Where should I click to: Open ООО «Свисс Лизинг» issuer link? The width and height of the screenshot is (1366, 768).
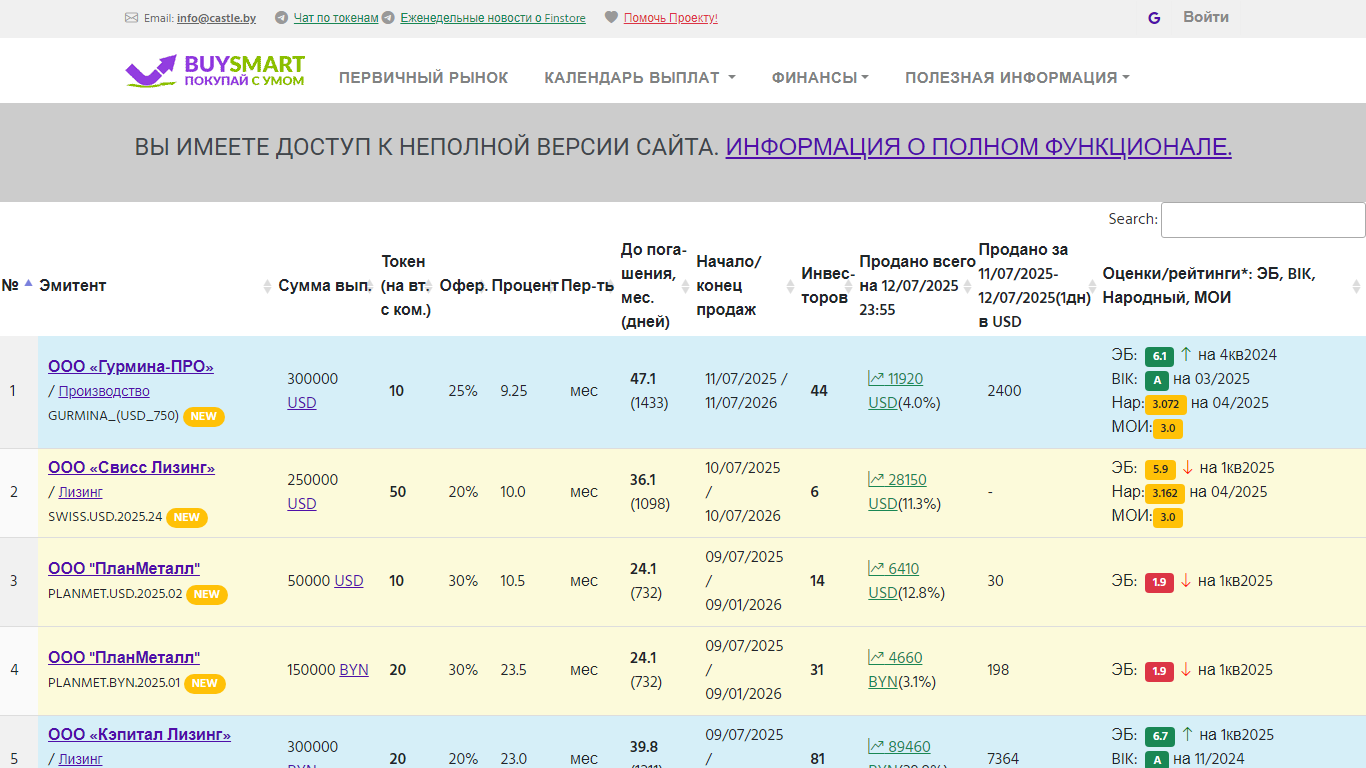pyautogui.click(x=132, y=468)
